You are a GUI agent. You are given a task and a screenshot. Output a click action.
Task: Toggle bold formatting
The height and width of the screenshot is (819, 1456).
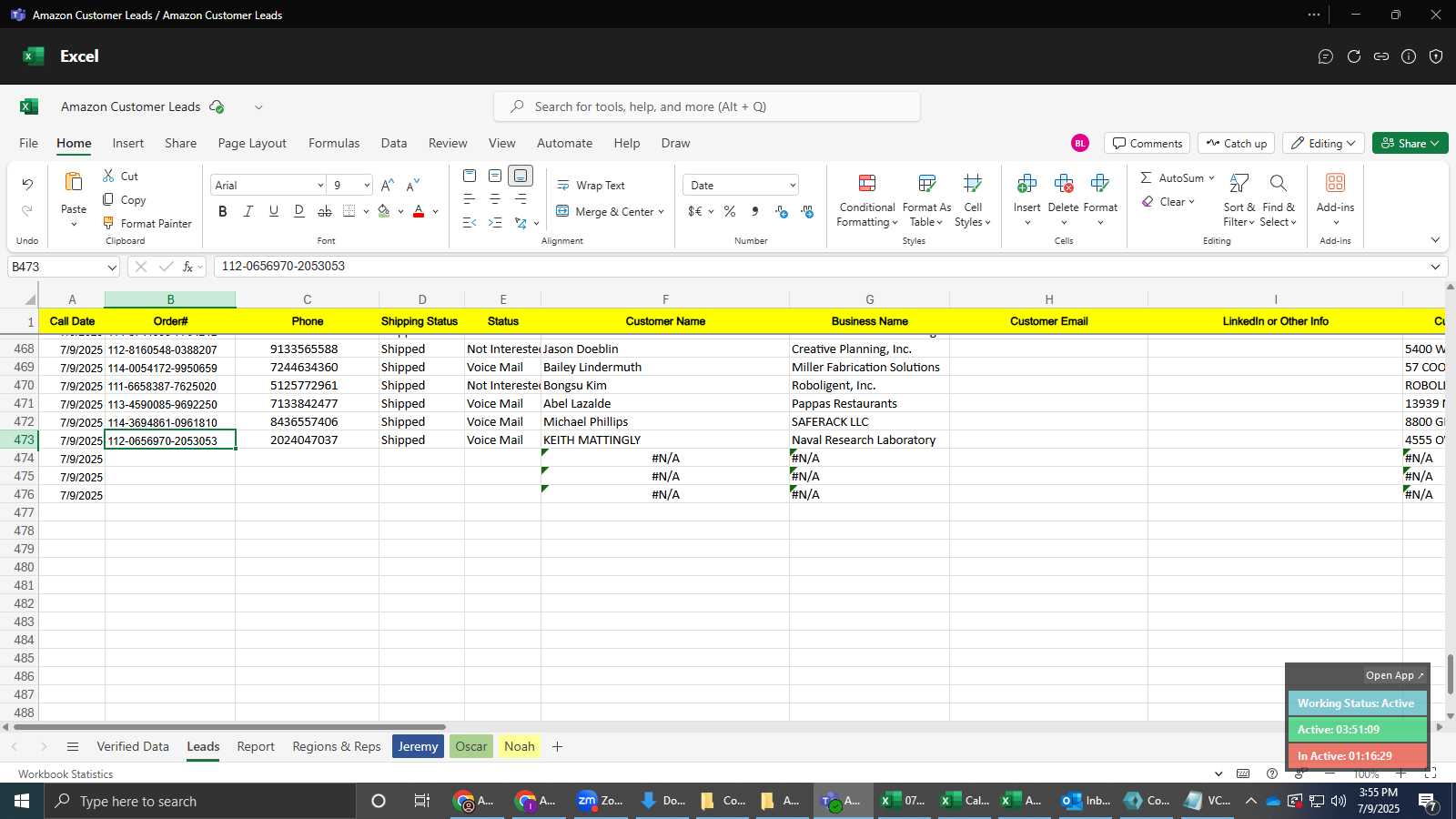click(x=223, y=212)
